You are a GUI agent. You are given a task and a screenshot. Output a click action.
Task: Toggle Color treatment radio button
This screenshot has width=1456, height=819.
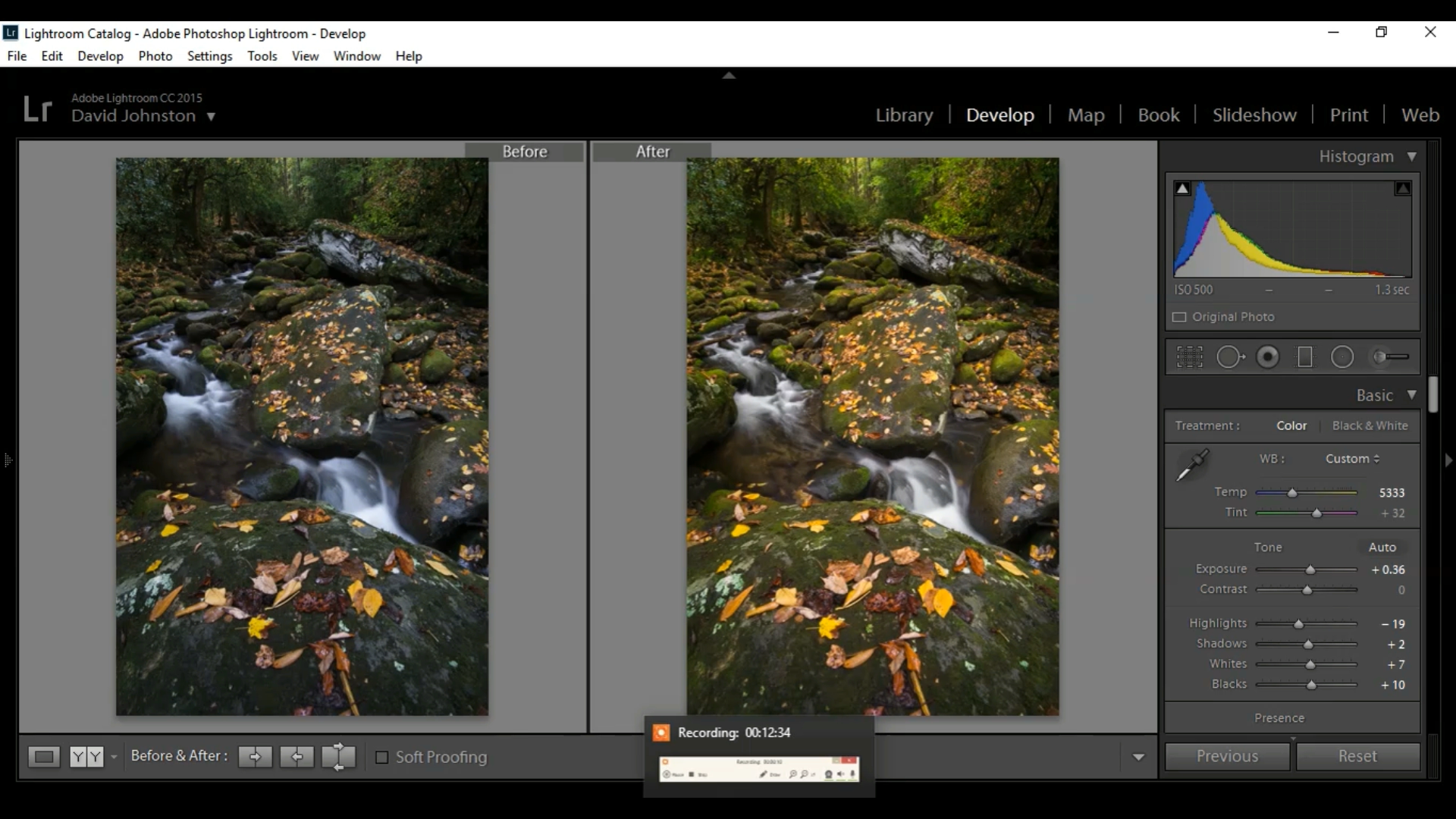click(1291, 425)
